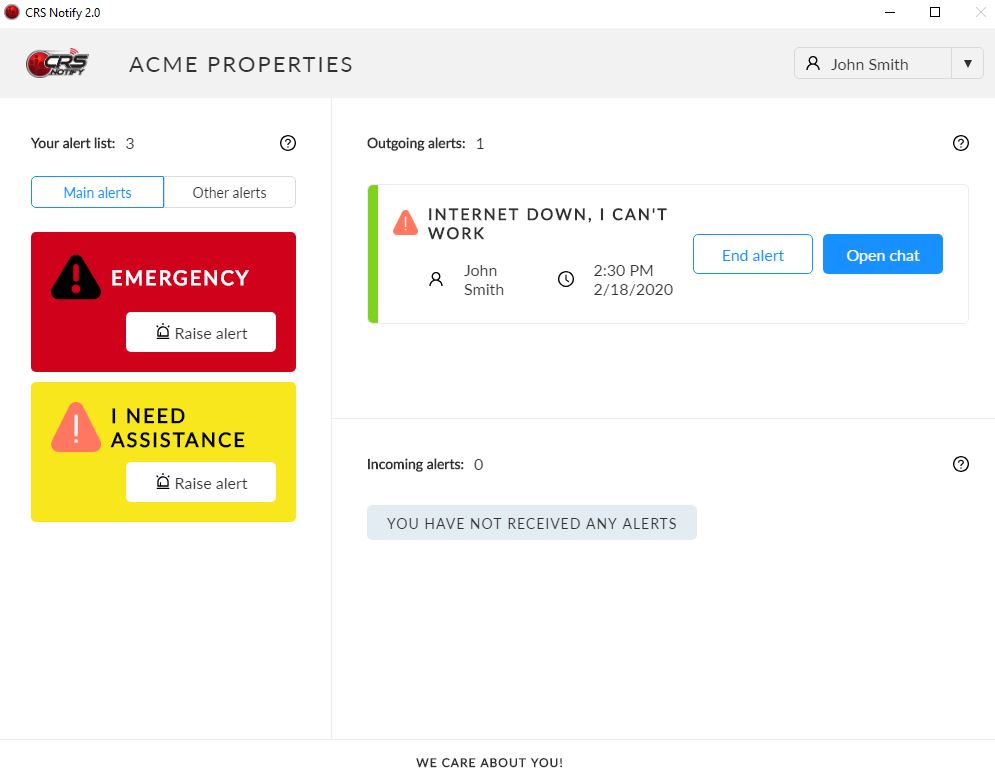Click the user icon in account box

813,64
